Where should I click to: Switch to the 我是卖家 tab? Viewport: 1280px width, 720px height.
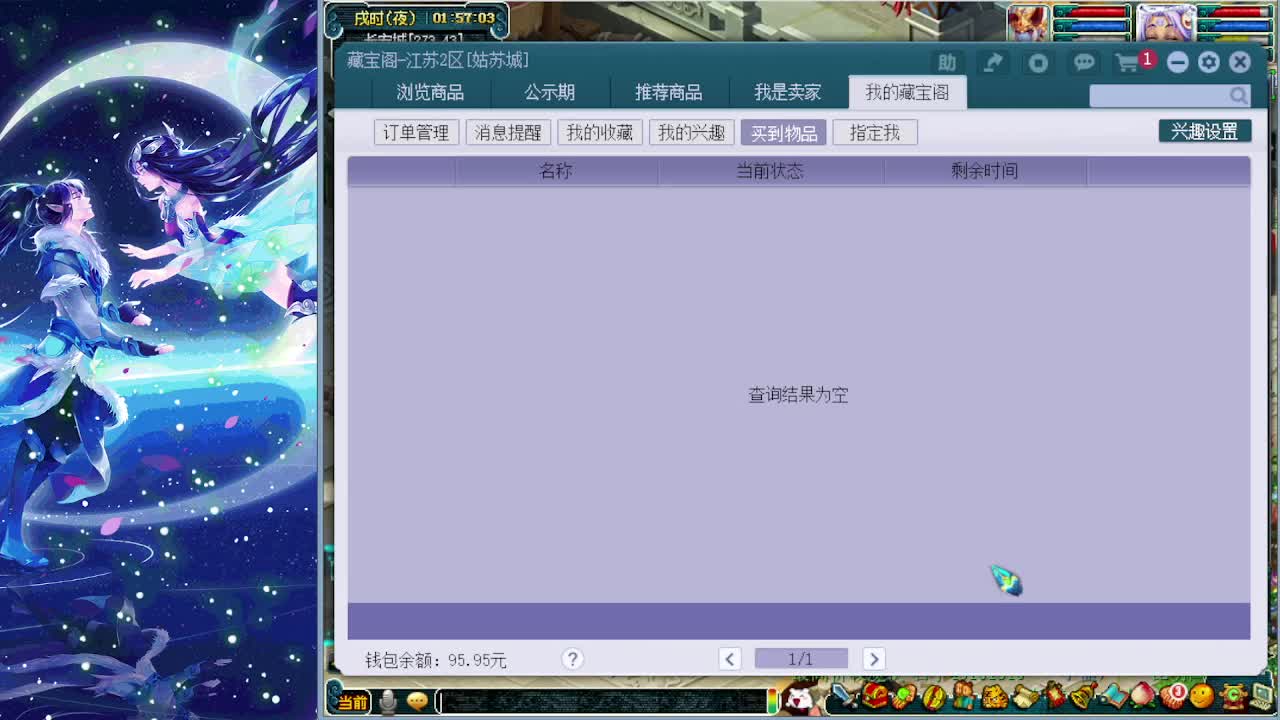click(788, 92)
